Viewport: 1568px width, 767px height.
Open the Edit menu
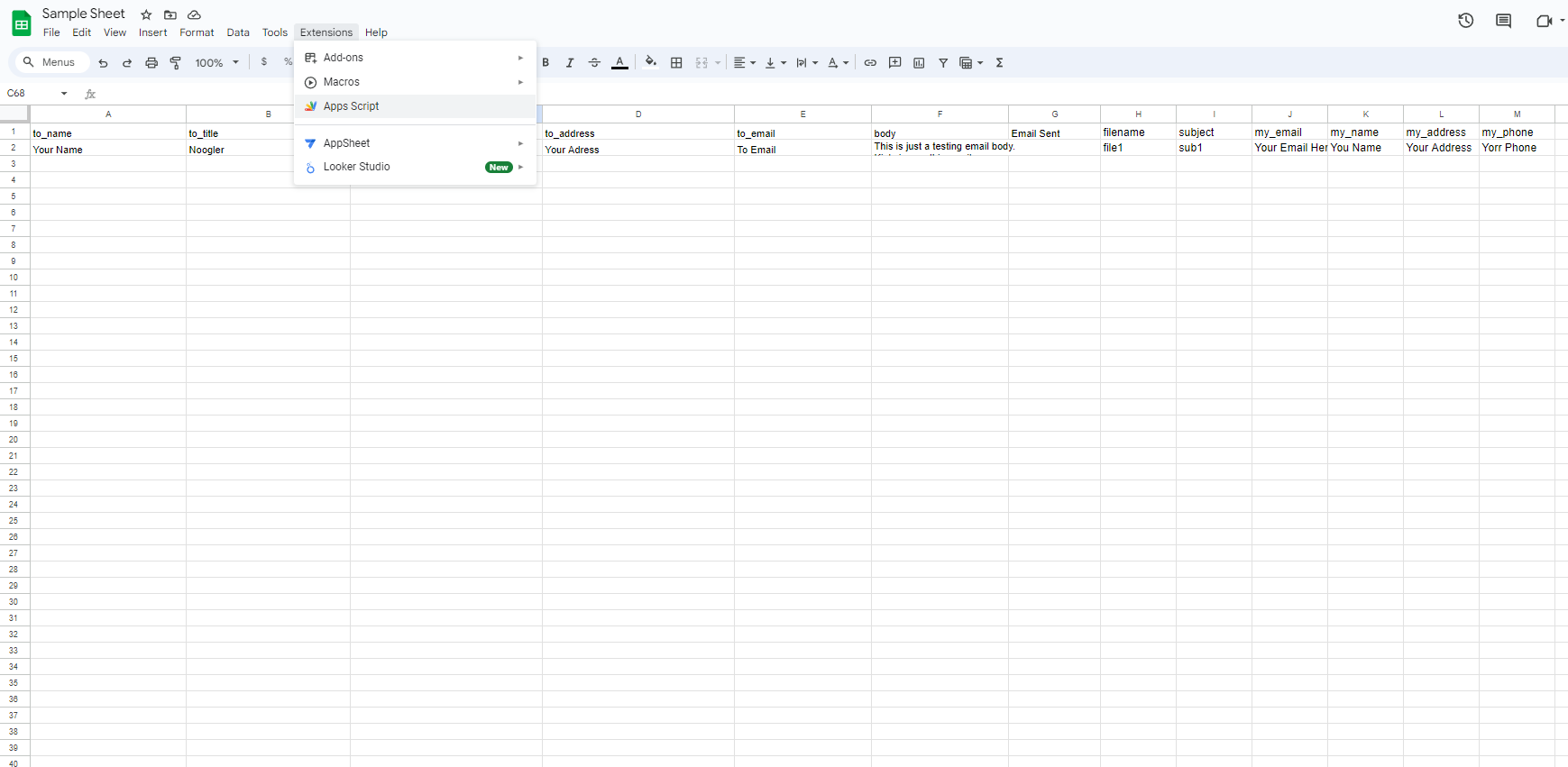[x=81, y=32]
